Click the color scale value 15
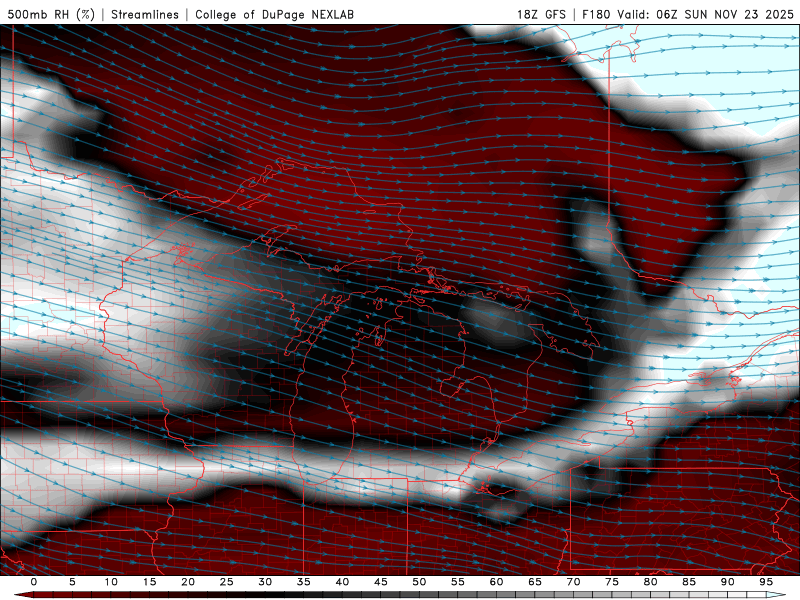 pyautogui.click(x=149, y=582)
